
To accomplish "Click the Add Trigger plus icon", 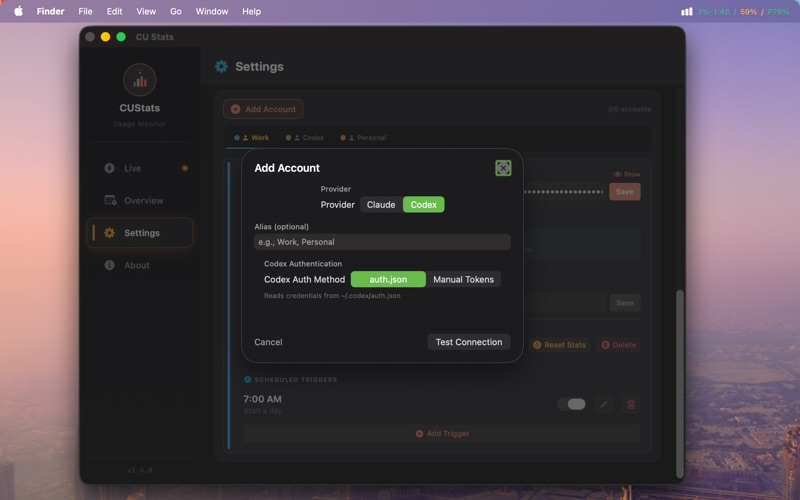I will click(419, 434).
